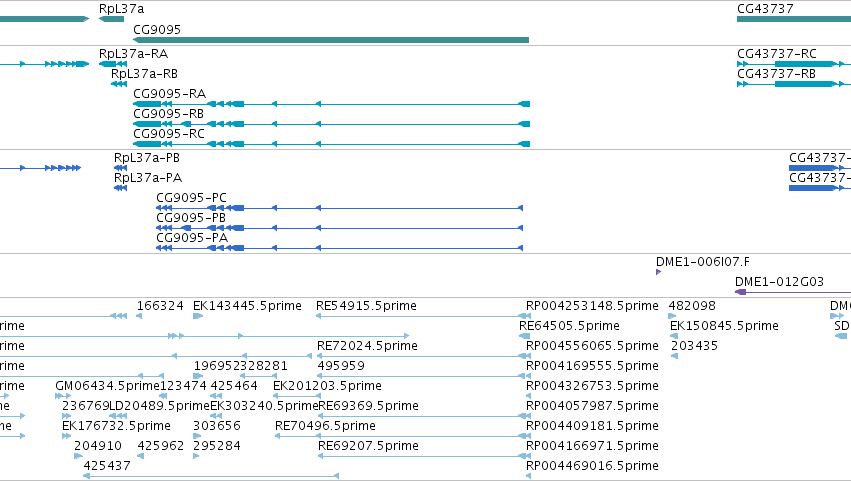851x481 pixels.
Task: Open the CG9095-PC protein label
Action: click(x=191, y=198)
